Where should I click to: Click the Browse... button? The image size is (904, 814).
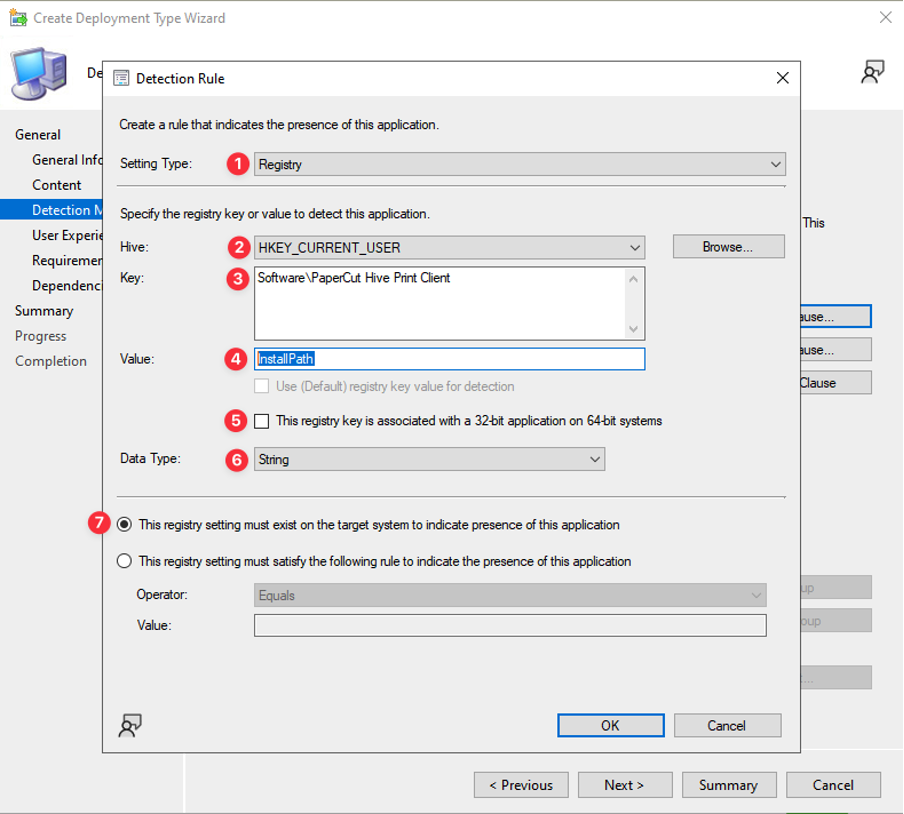tap(728, 247)
